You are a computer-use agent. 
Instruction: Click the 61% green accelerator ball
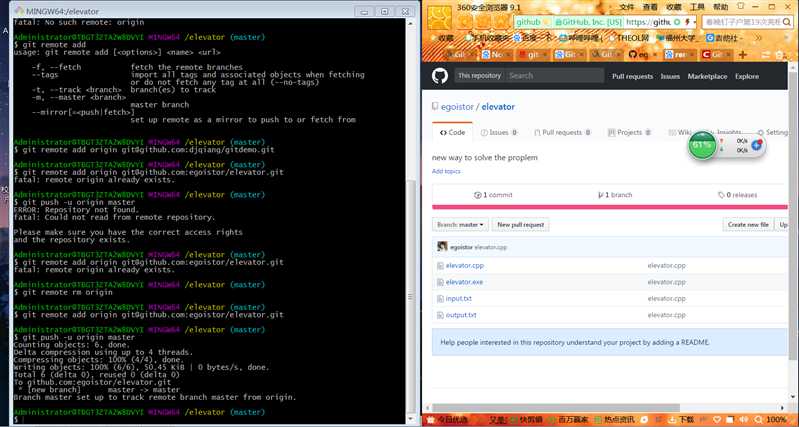coord(703,145)
